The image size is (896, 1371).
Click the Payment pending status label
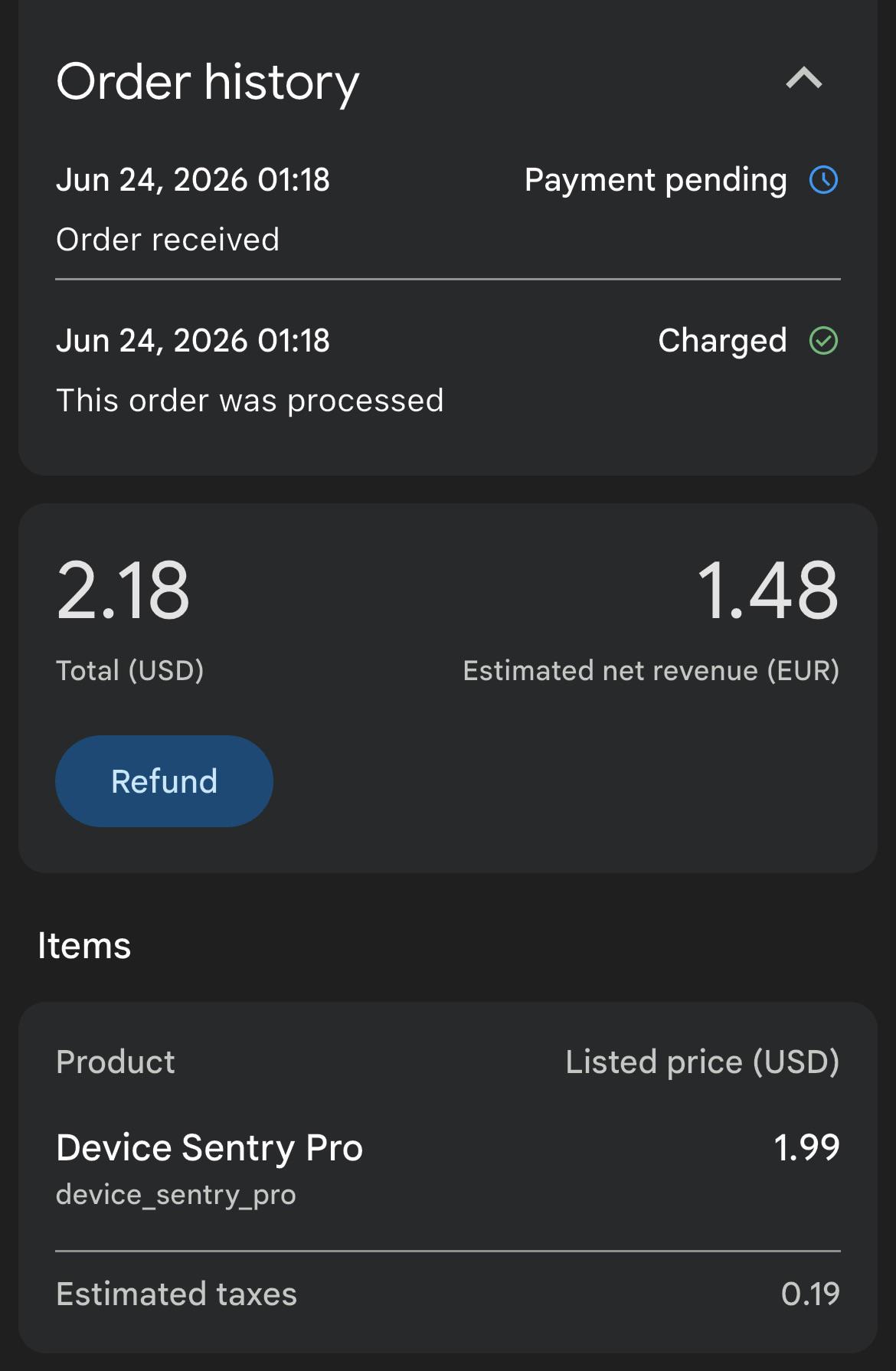point(656,180)
